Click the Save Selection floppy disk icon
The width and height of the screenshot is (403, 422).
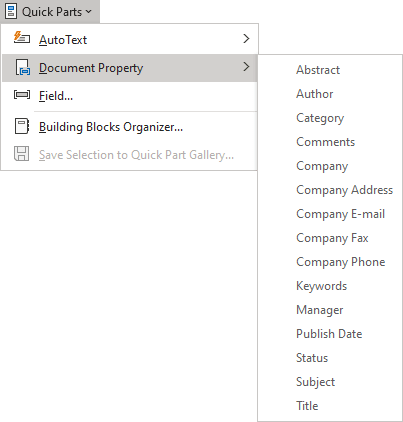(22, 154)
